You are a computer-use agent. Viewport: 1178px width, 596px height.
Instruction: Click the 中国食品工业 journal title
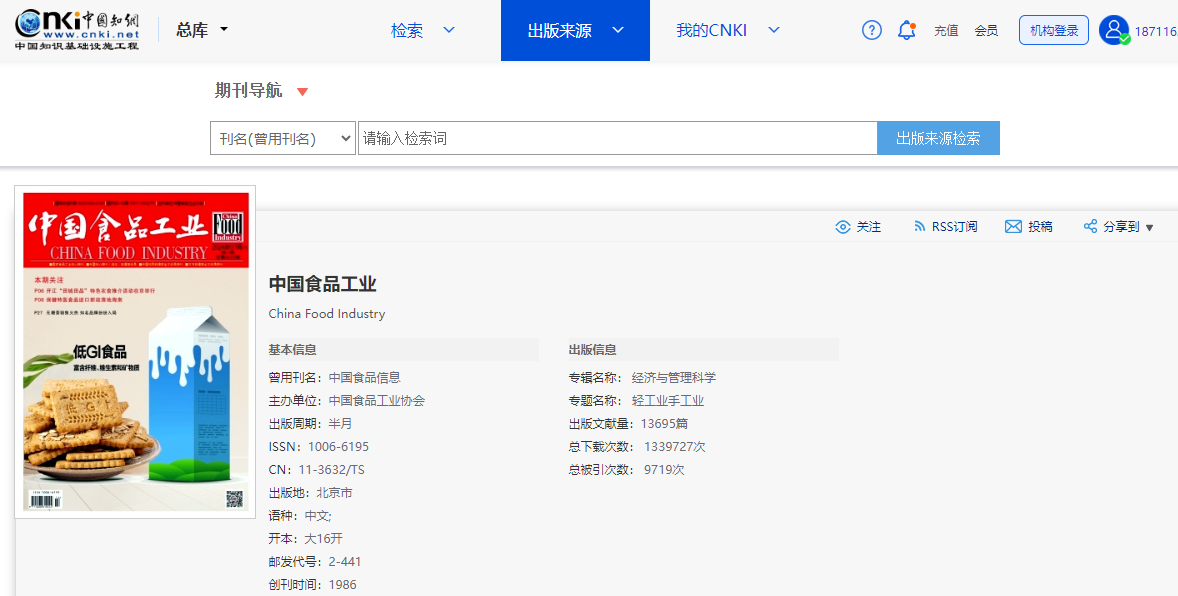322,284
